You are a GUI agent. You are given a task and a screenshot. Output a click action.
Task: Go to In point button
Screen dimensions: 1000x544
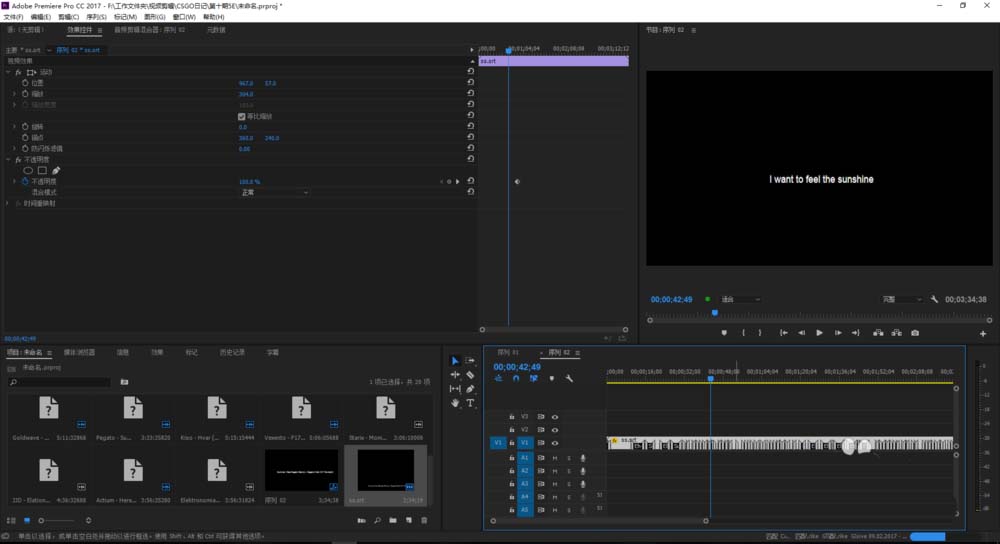coord(784,333)
